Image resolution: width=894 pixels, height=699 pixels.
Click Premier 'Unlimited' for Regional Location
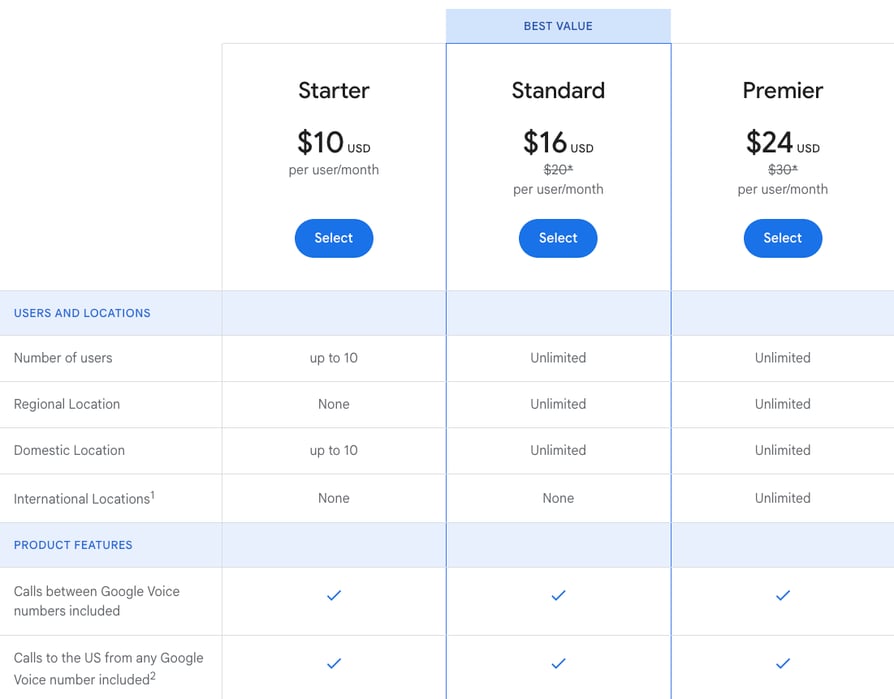click(x=783, y=404)
